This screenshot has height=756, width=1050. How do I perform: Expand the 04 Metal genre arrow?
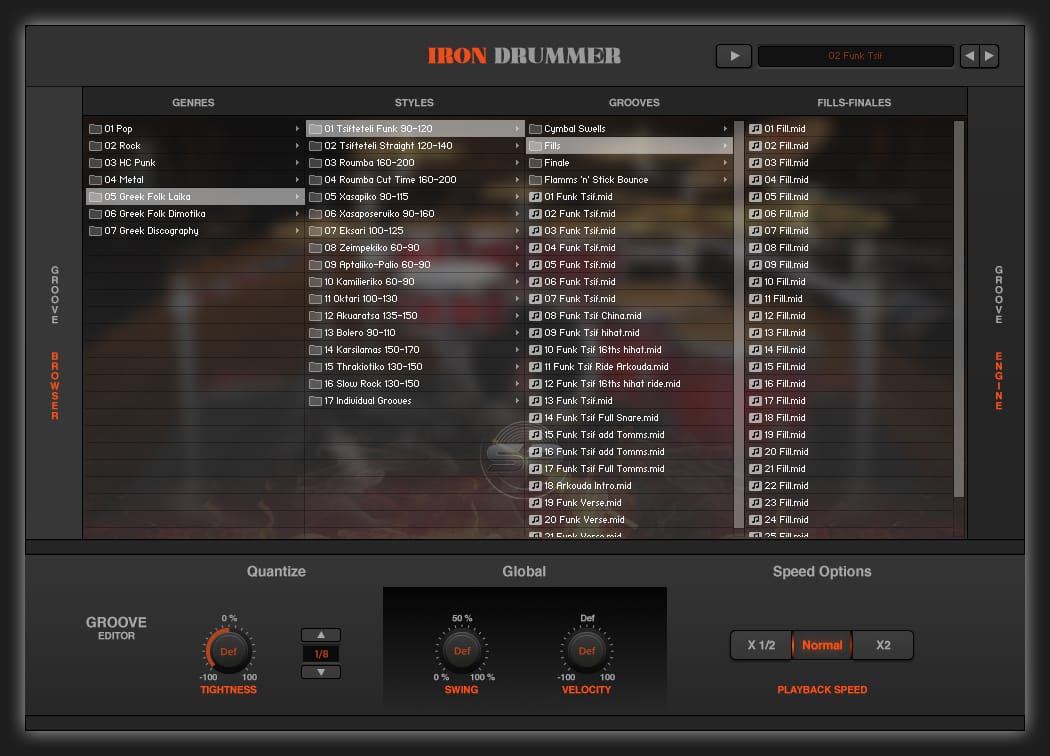pyautogui.click(x=297, y=180)
